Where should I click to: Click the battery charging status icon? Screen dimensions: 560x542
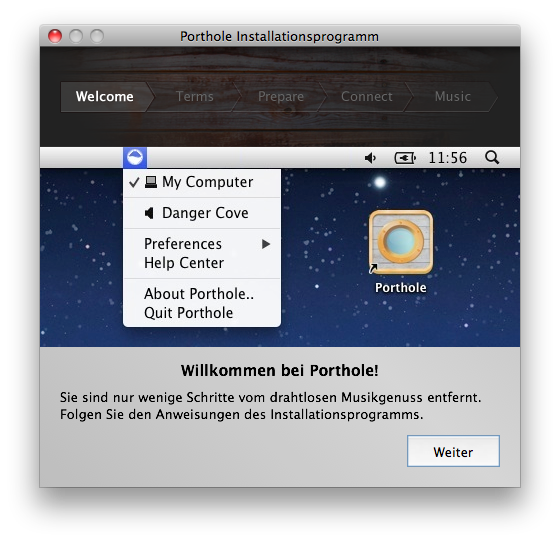405,157
